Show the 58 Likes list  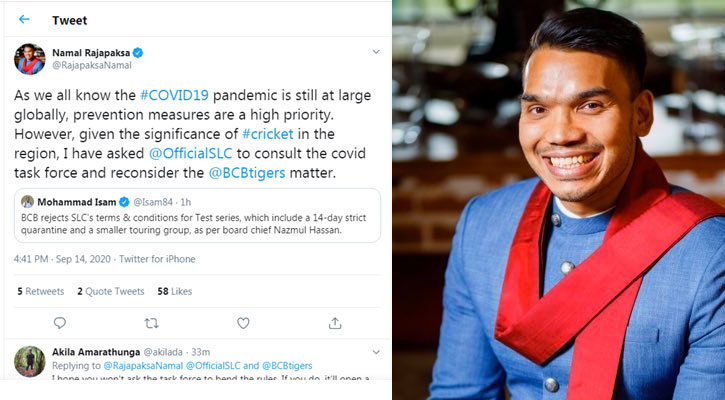(x=176, y=291)
